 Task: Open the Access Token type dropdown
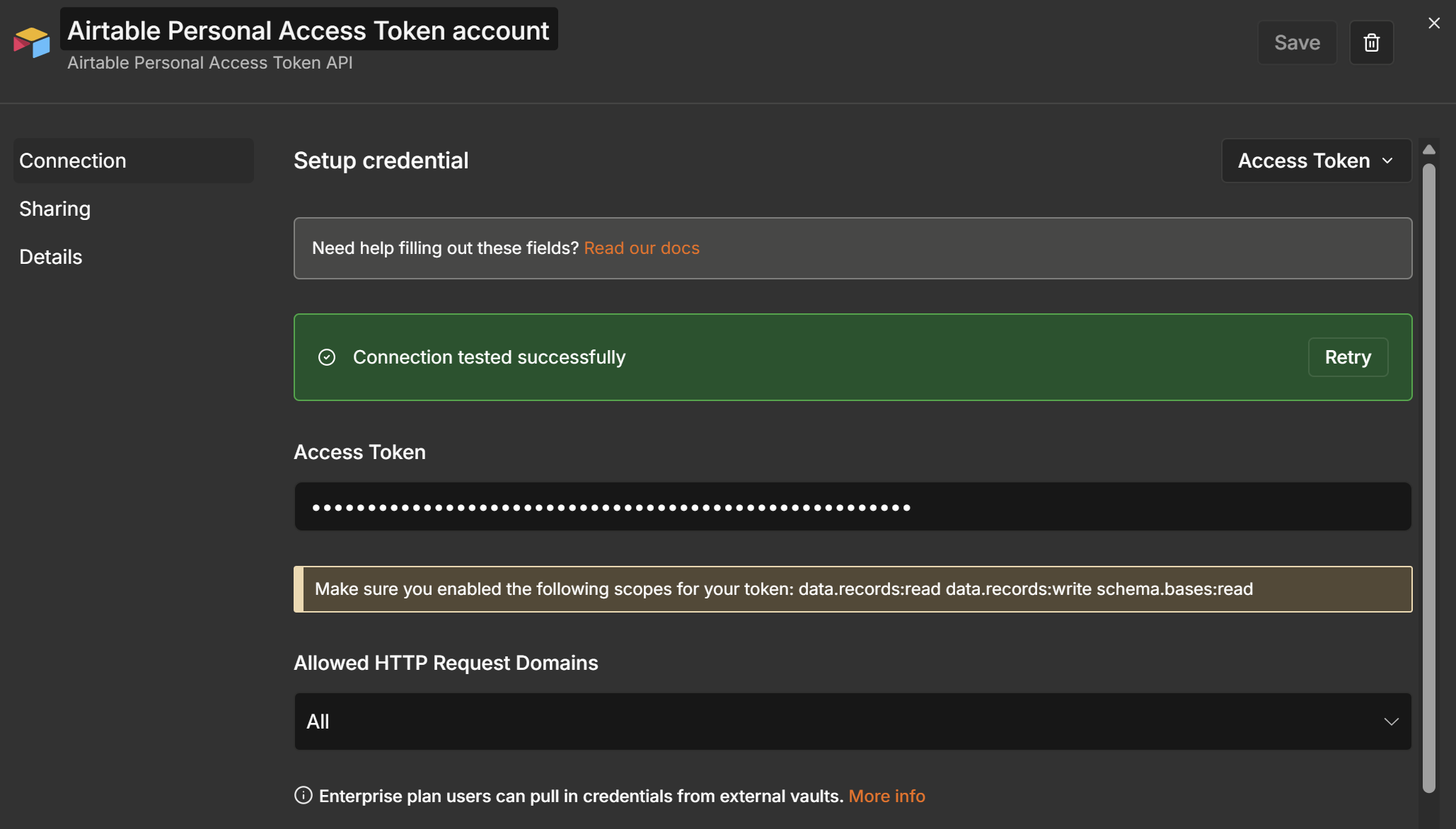[x=1316, y=161]
